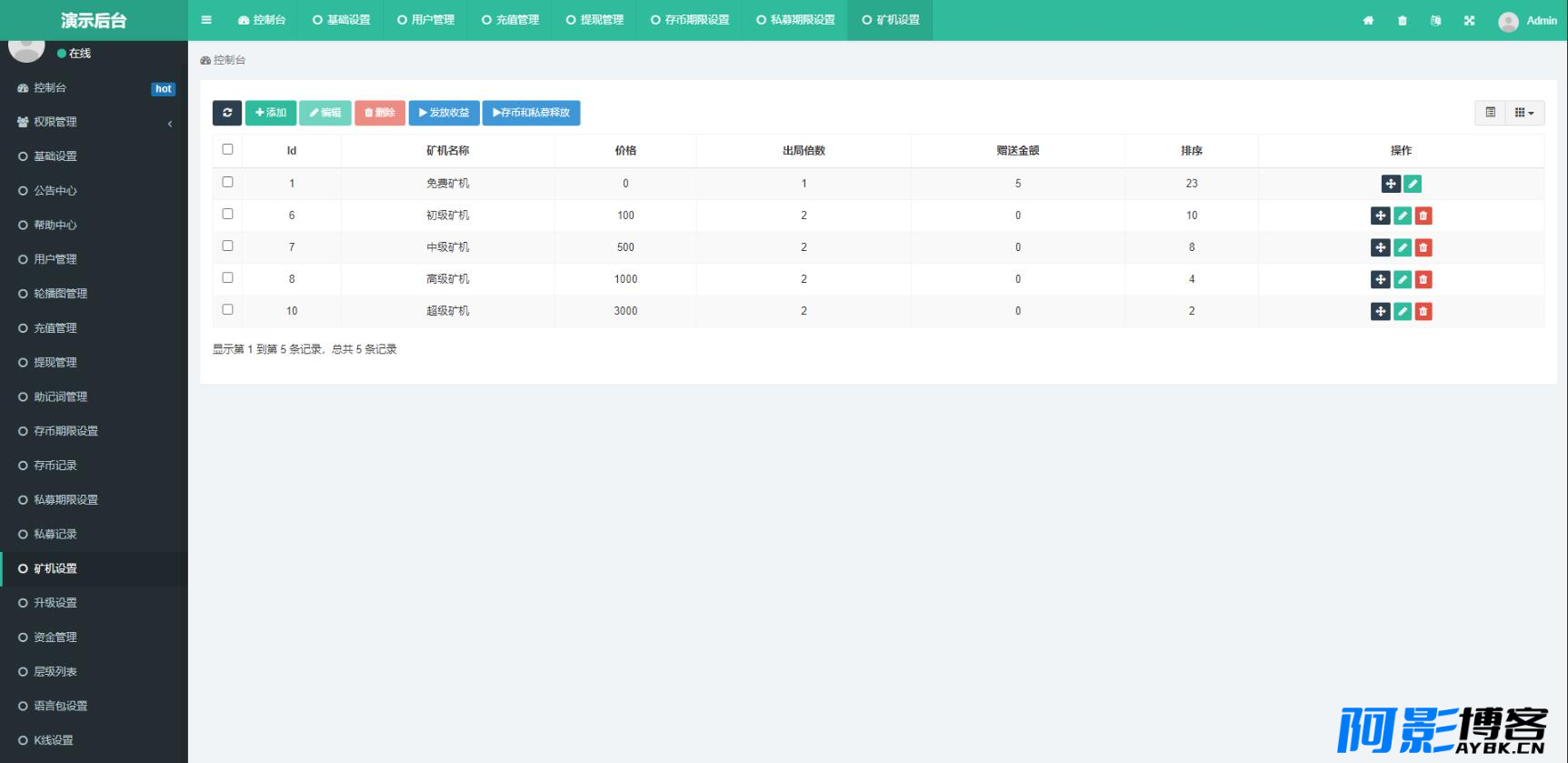Click the 排序 column header
Image resolution: width=1568 pixels, height=763 pixels.
point(1192,151)
